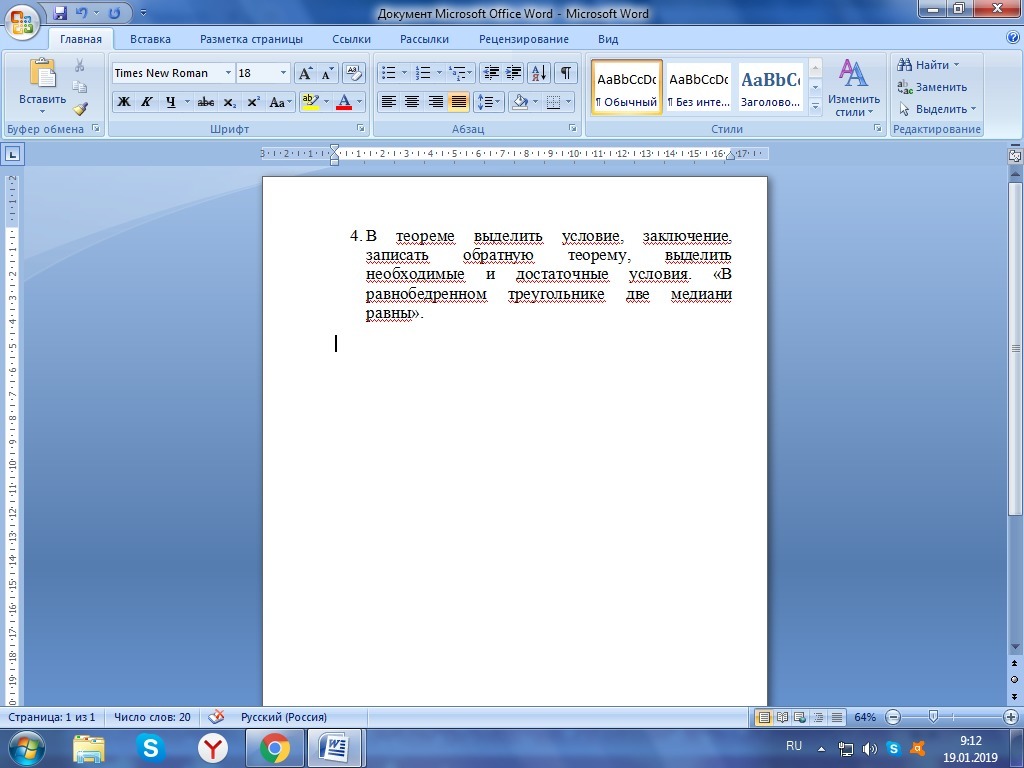Open Google Chrome from taskbar
1024x768 pixels.
point(274,748)
